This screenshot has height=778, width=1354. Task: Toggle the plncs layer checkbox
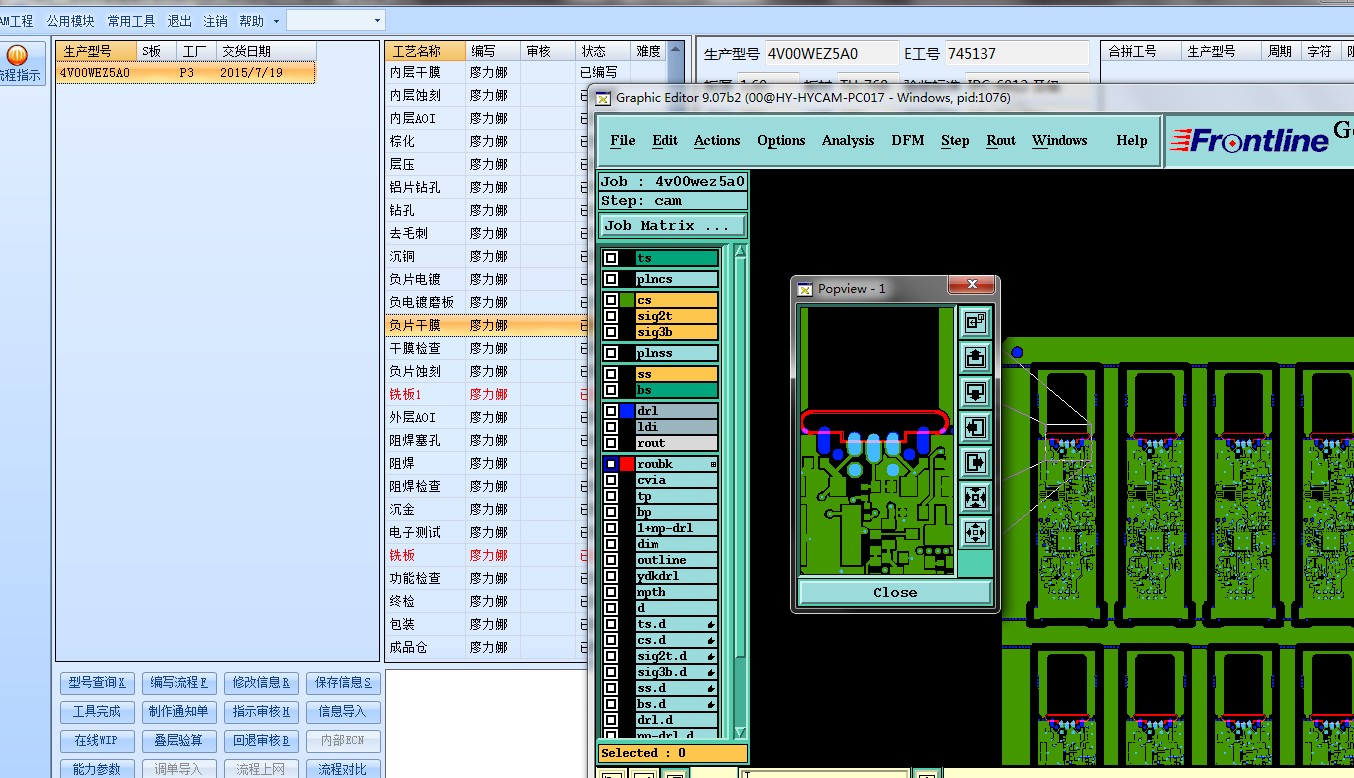pos(611,279)
